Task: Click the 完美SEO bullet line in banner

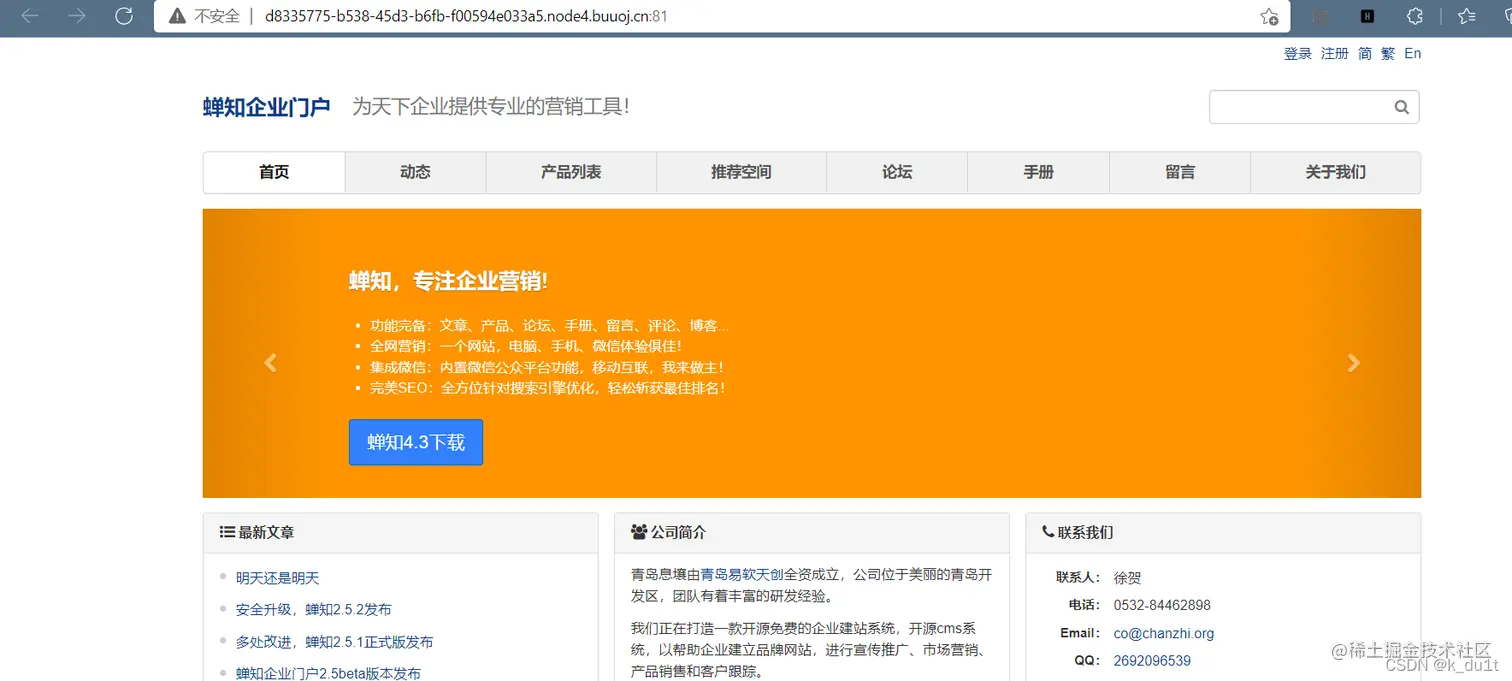Action: click(548, 388)
